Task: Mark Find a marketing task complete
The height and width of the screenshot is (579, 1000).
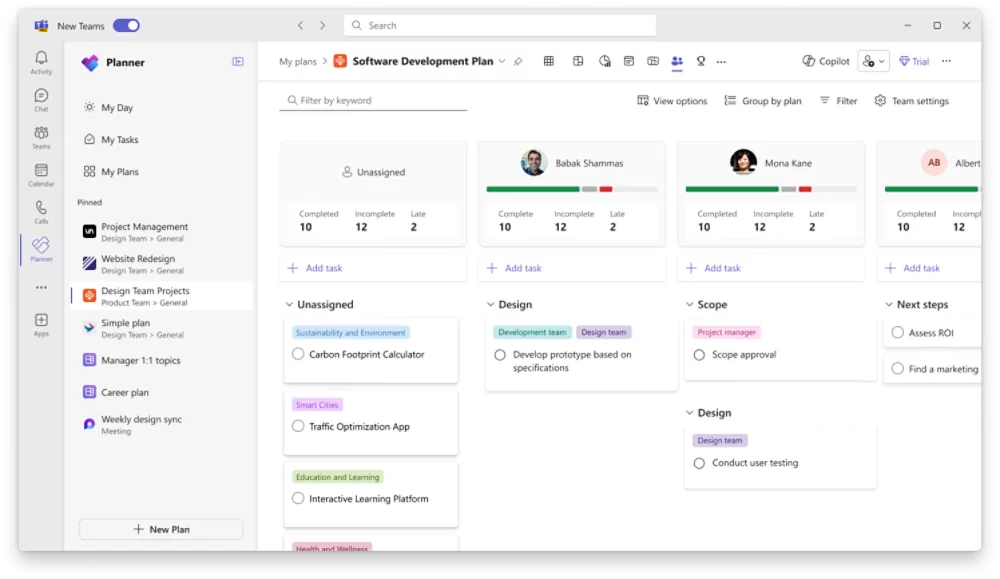Action: (897, 369)
